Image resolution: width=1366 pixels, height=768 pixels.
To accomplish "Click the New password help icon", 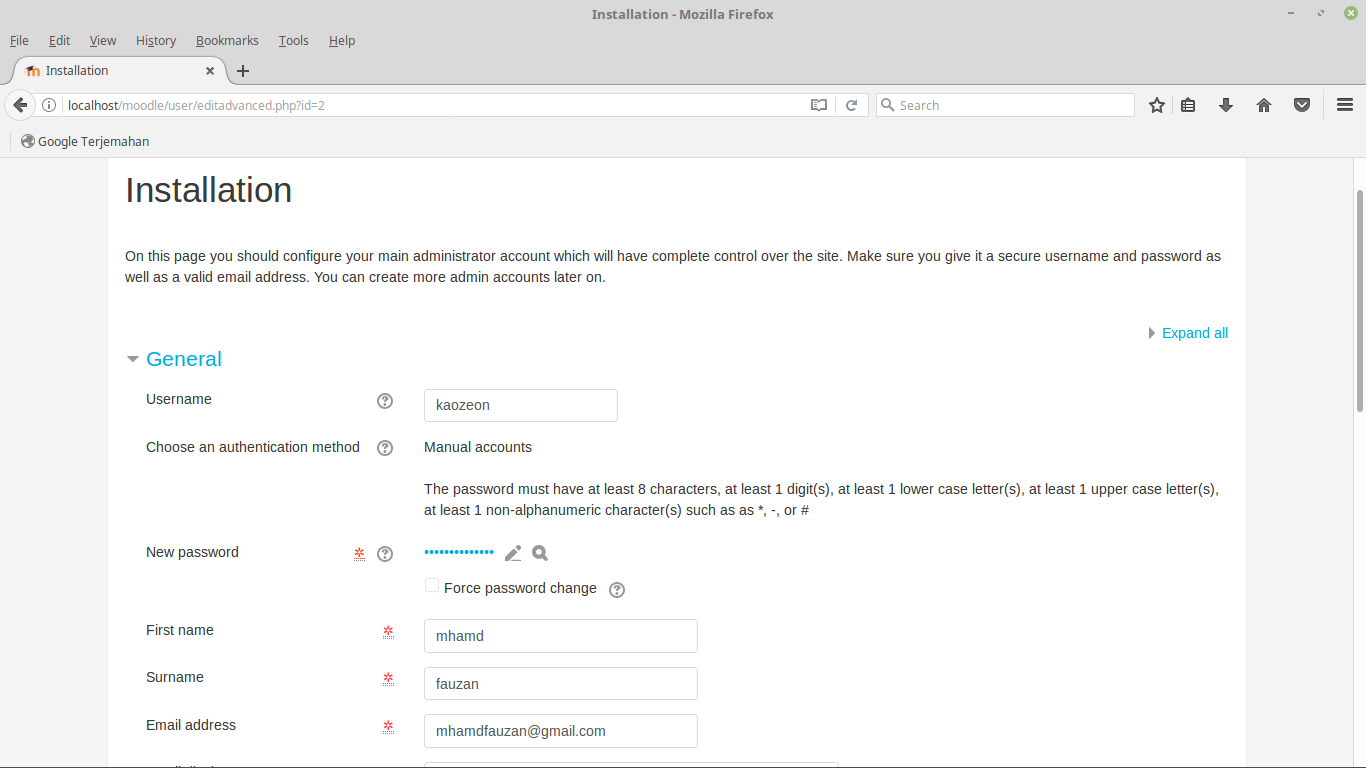I will [385, 554].
